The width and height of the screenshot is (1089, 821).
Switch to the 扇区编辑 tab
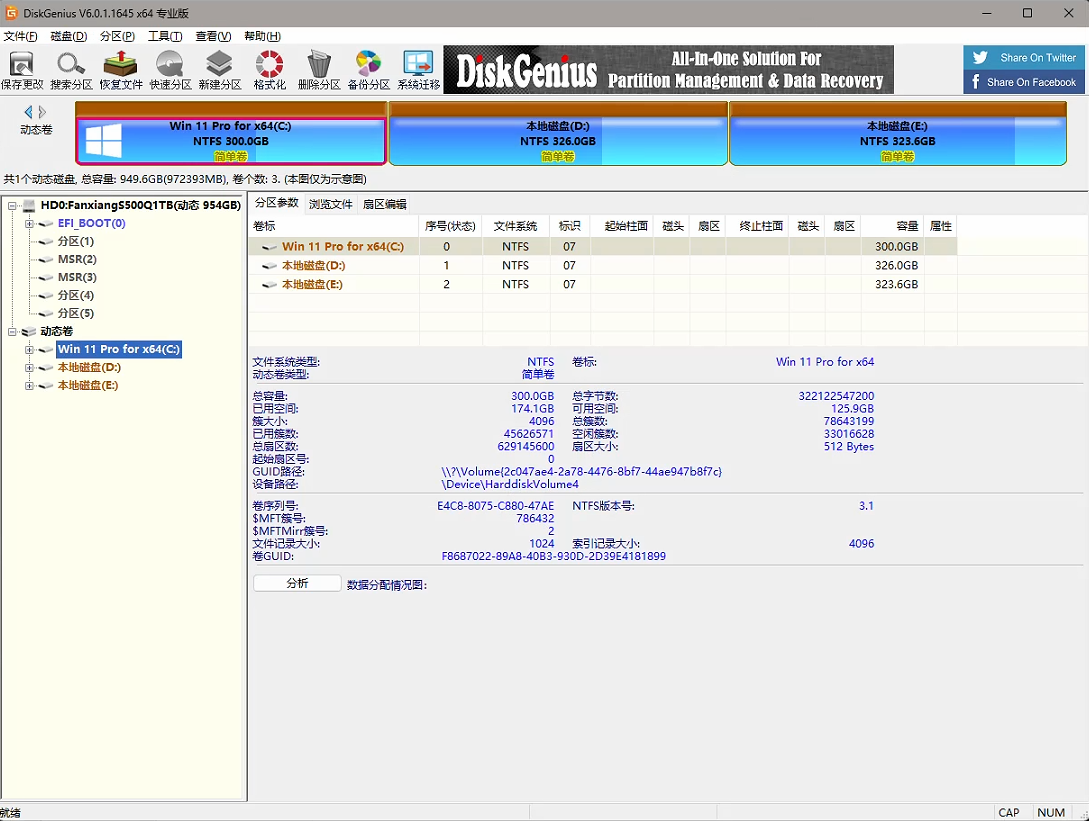pos(385,204)
